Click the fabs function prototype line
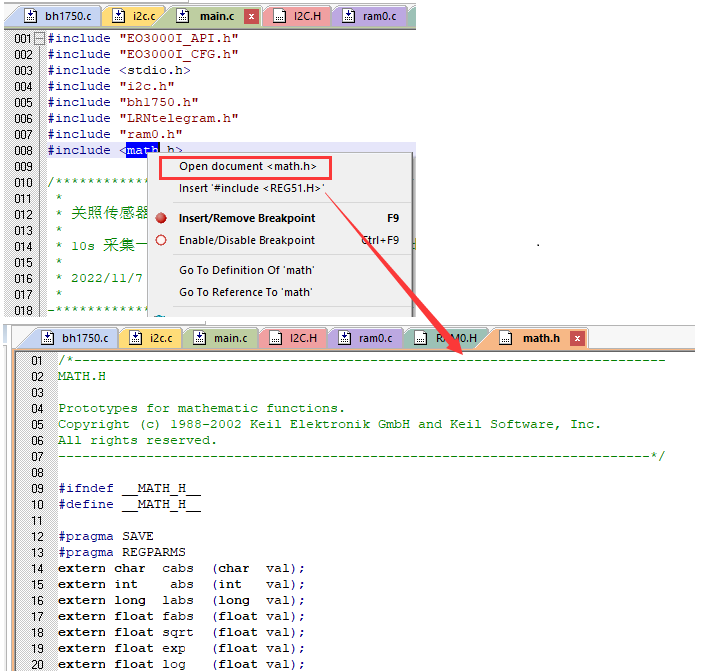The width and height of the screenshot is (704, 672). point(181,617)
